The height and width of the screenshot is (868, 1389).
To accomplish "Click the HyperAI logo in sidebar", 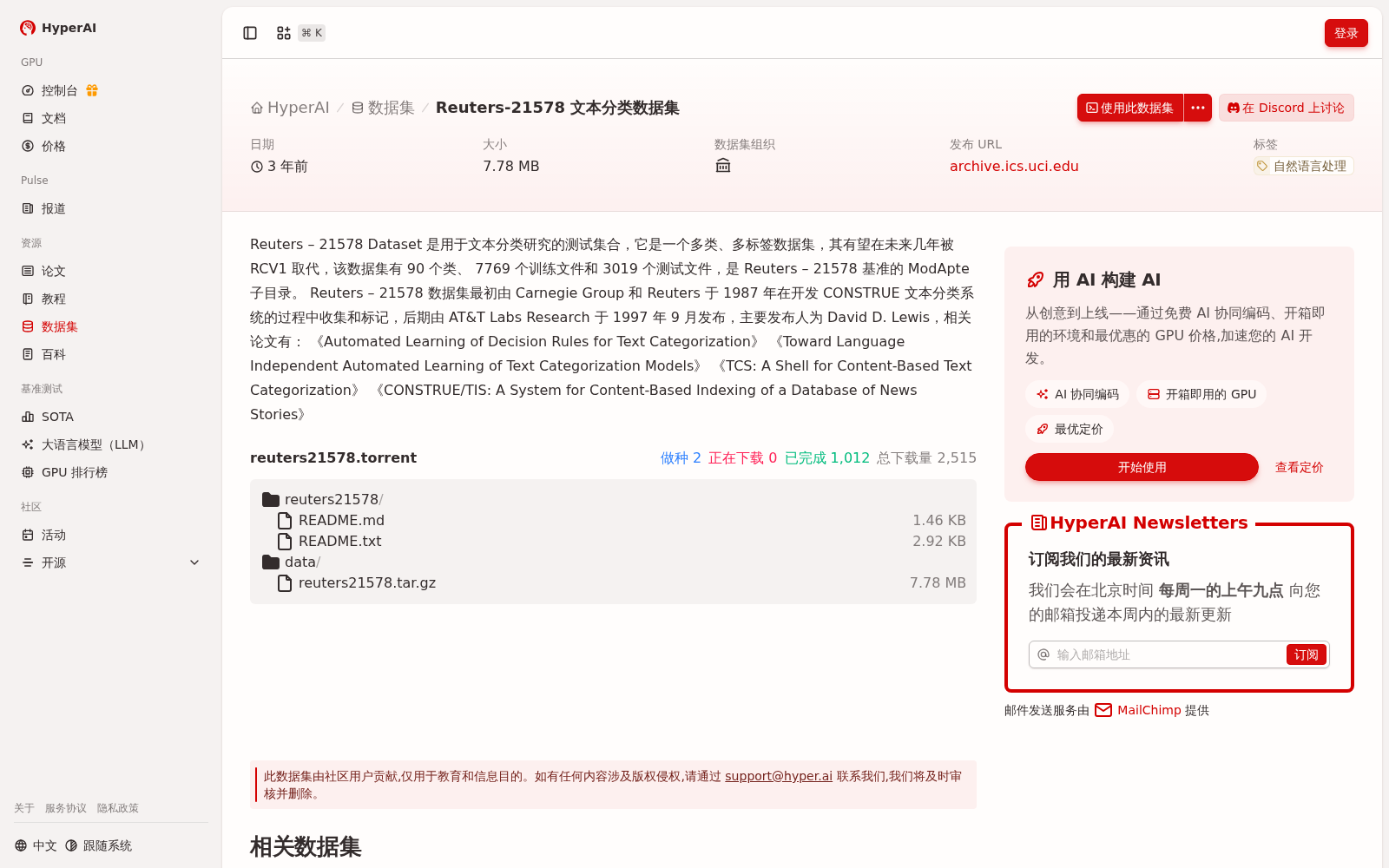I will click(58, 28).
